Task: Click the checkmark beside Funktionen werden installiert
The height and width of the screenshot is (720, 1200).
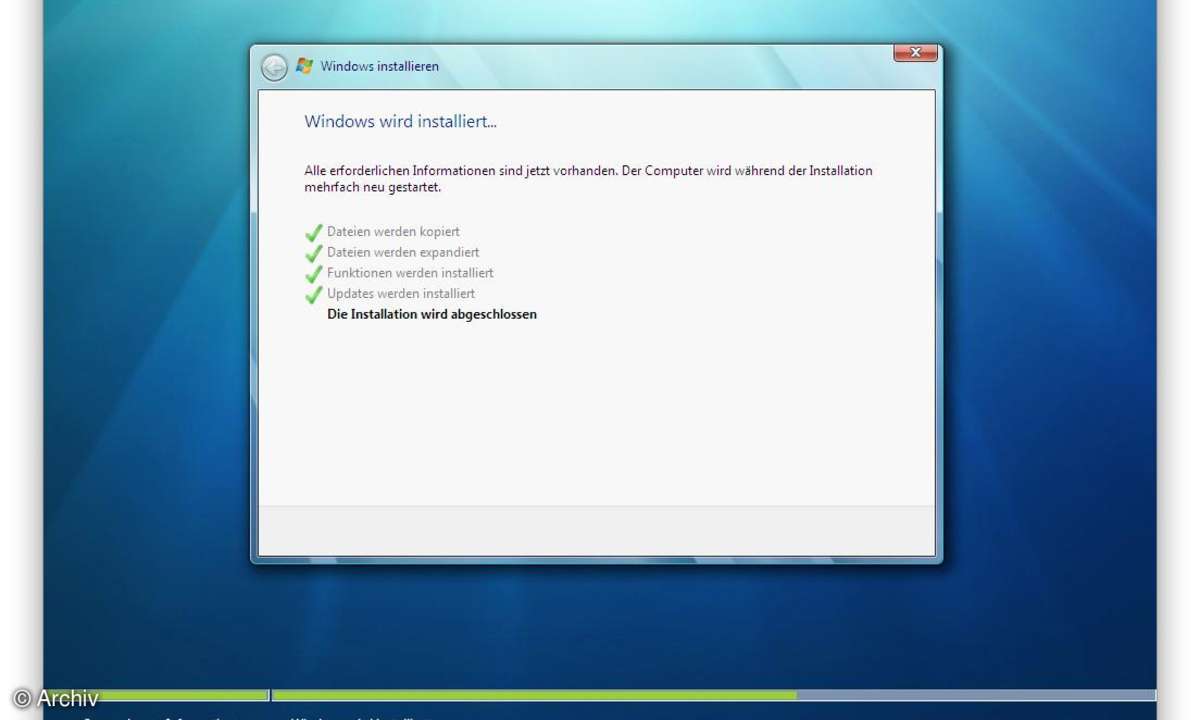Action: click(x=314, y=273)
